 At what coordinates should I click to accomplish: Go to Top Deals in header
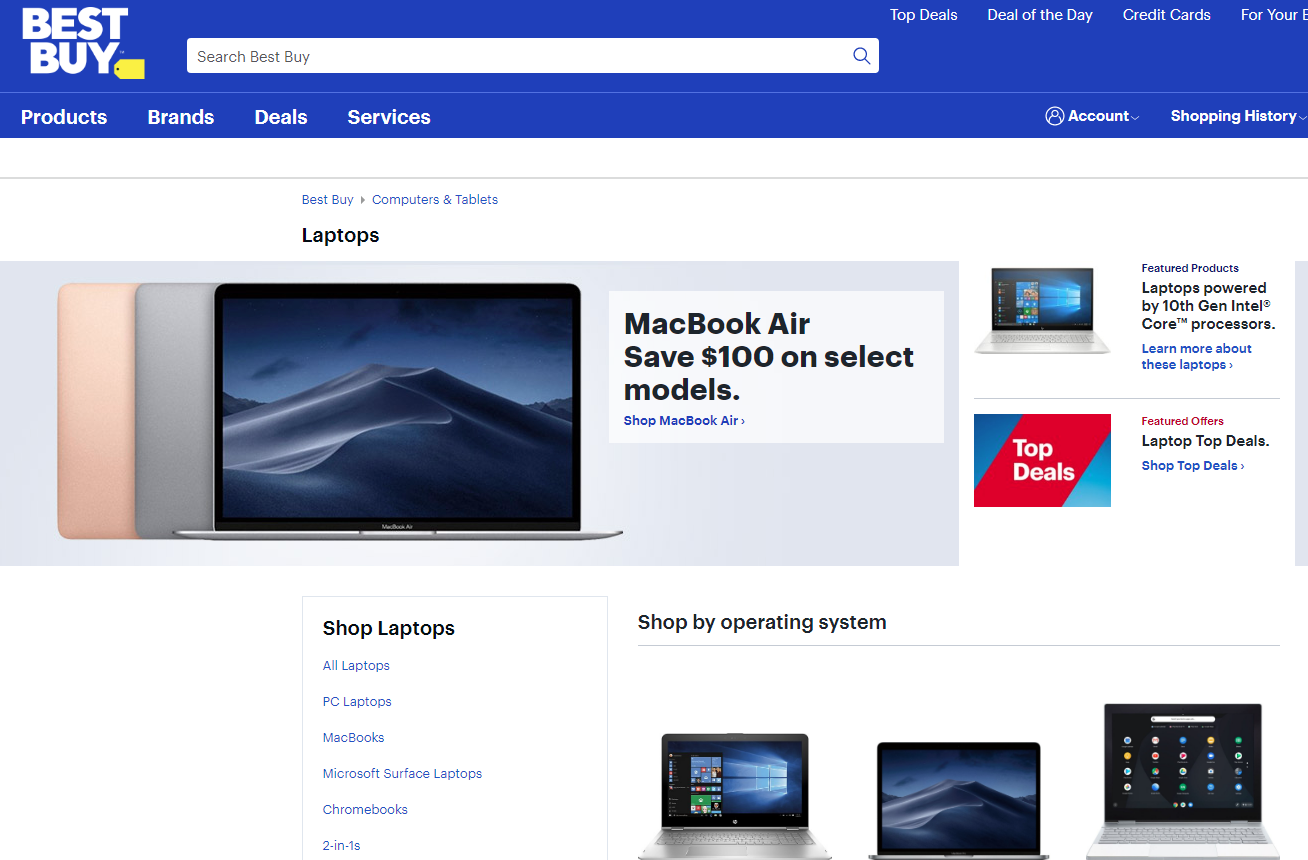pos(924,15)
